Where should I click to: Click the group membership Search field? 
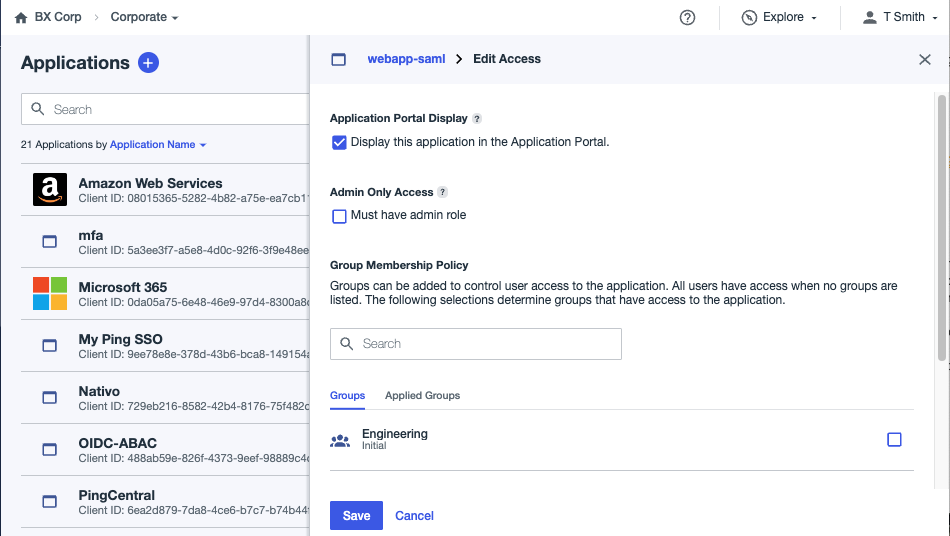(x=476, y=344)
